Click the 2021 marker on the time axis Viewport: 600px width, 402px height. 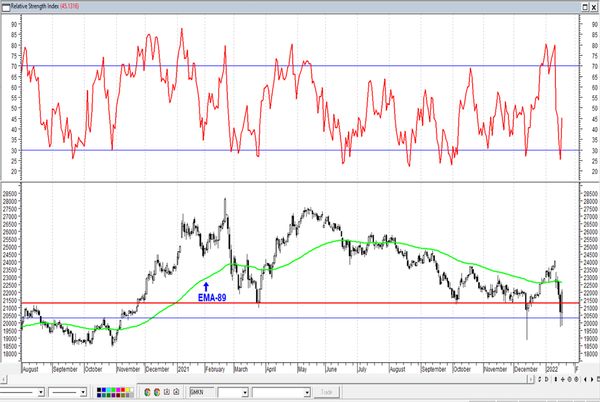[183, 369]
